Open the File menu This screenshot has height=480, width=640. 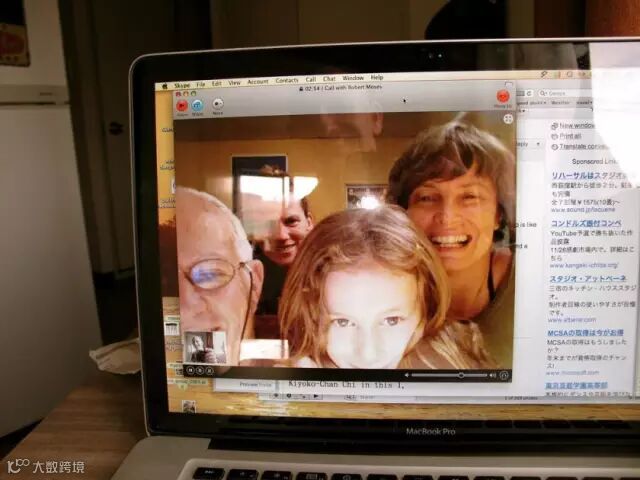[200, 84]
